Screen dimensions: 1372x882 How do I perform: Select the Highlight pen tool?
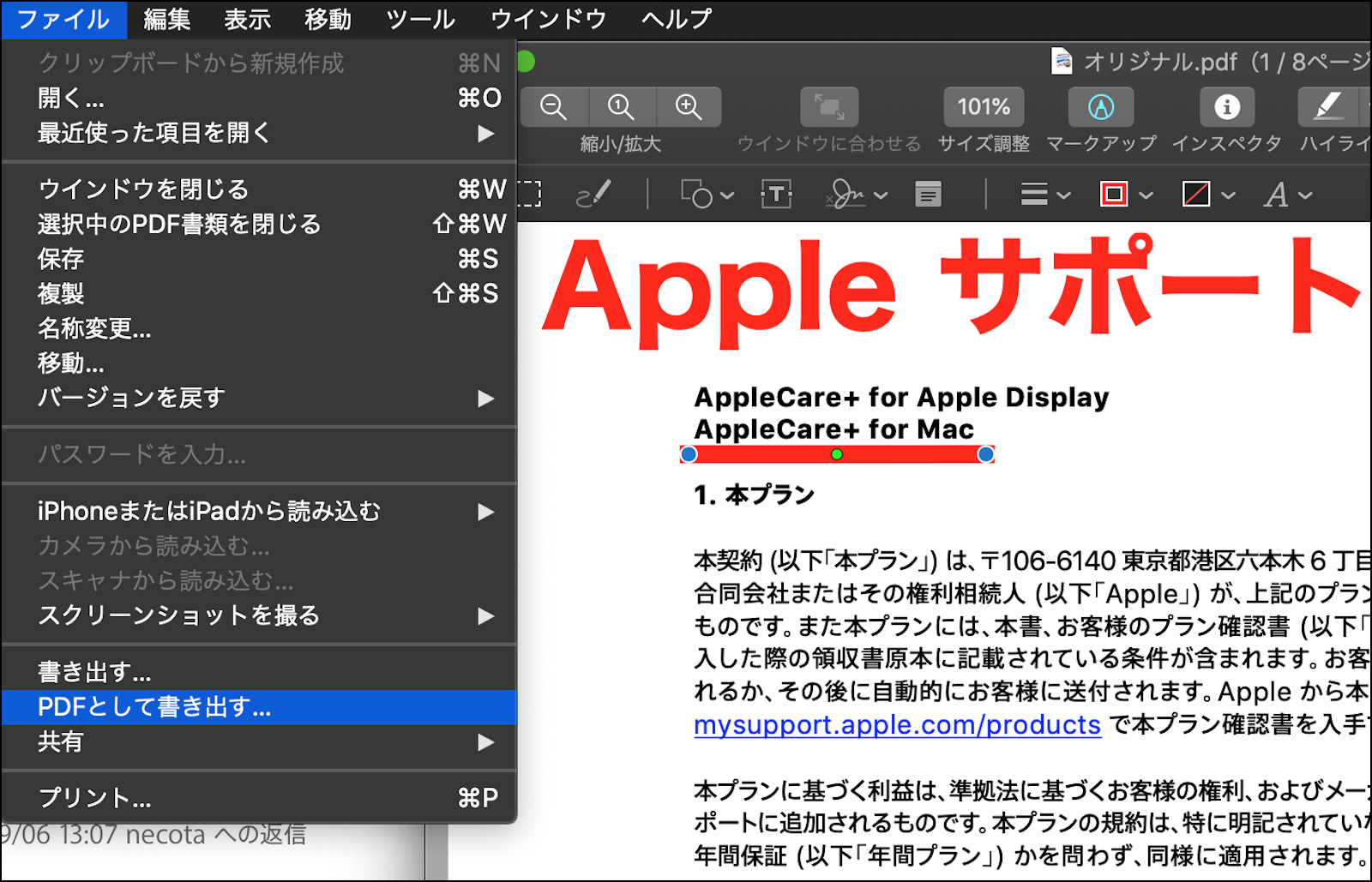coord(1327,107)
